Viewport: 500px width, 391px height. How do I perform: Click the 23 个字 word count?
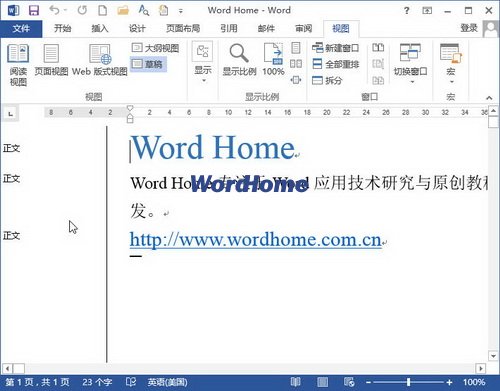[97, 382]
